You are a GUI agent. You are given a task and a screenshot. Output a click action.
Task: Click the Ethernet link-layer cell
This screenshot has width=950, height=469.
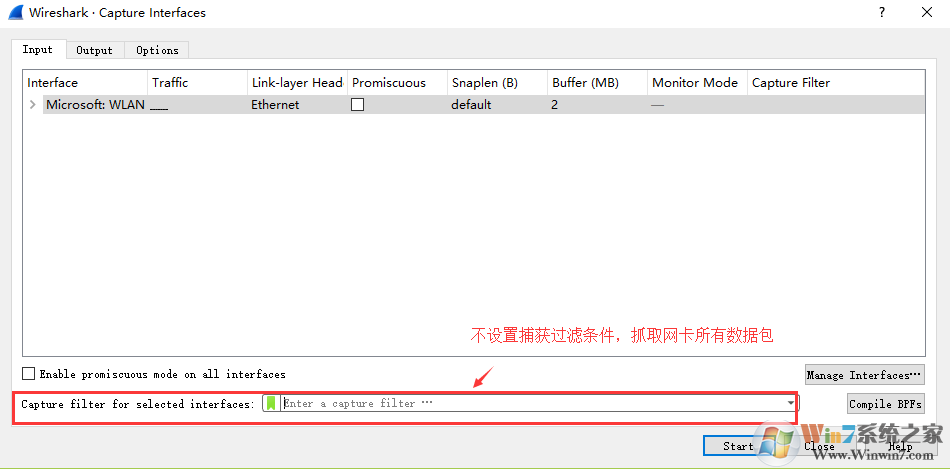pos(275,105)
